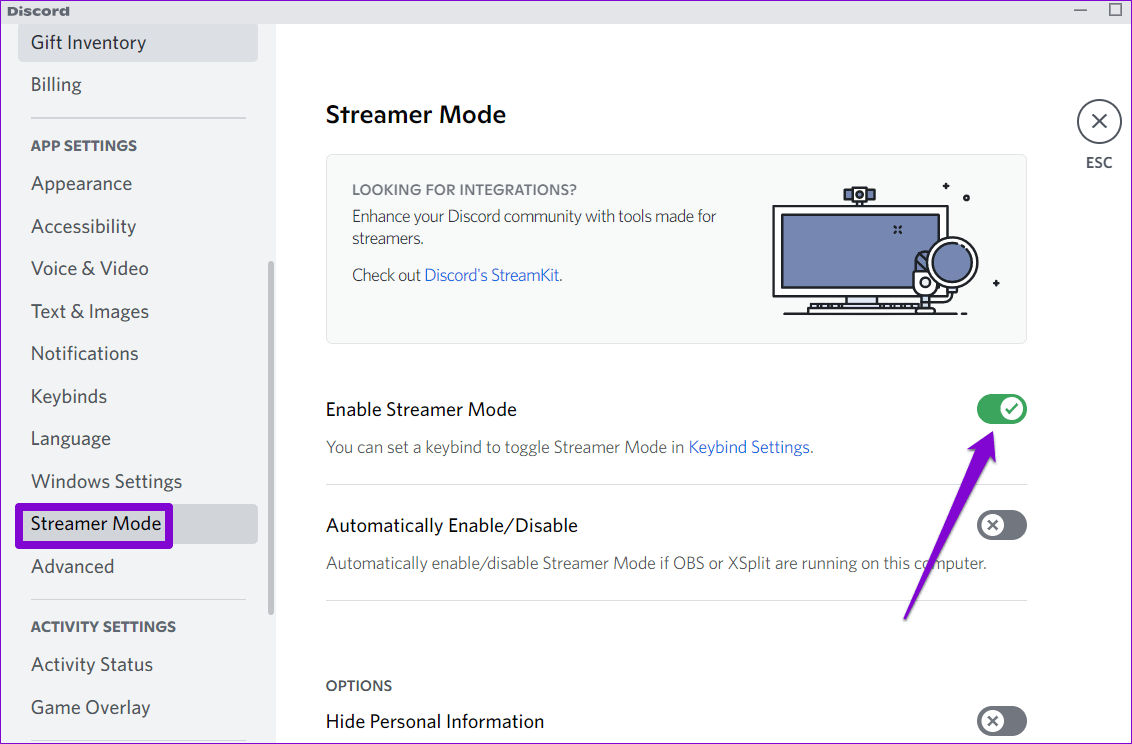
Task: Click the Streamer Mode page heading
Action: click(x=416, y=114)
